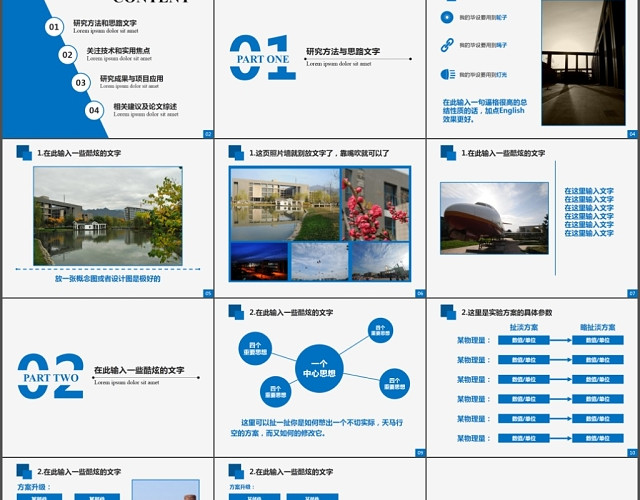The width and height of the screenshot is (640, 500).
Task: Click page number badge 09
Action: (x=420, y=453)
